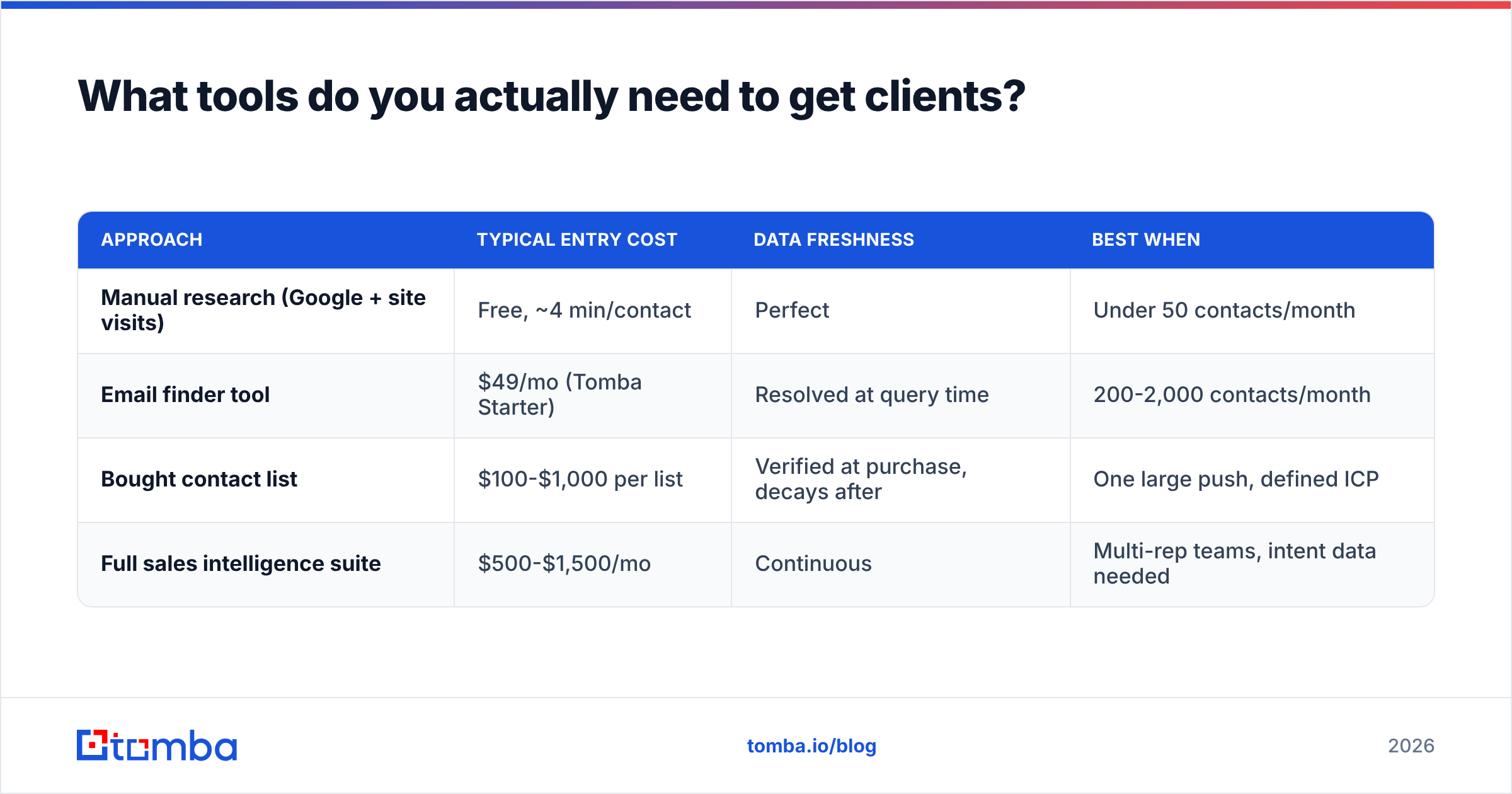This screenshot has width=1512, height=794.
Task: Click the tomba logo
Action: (157, 745)
